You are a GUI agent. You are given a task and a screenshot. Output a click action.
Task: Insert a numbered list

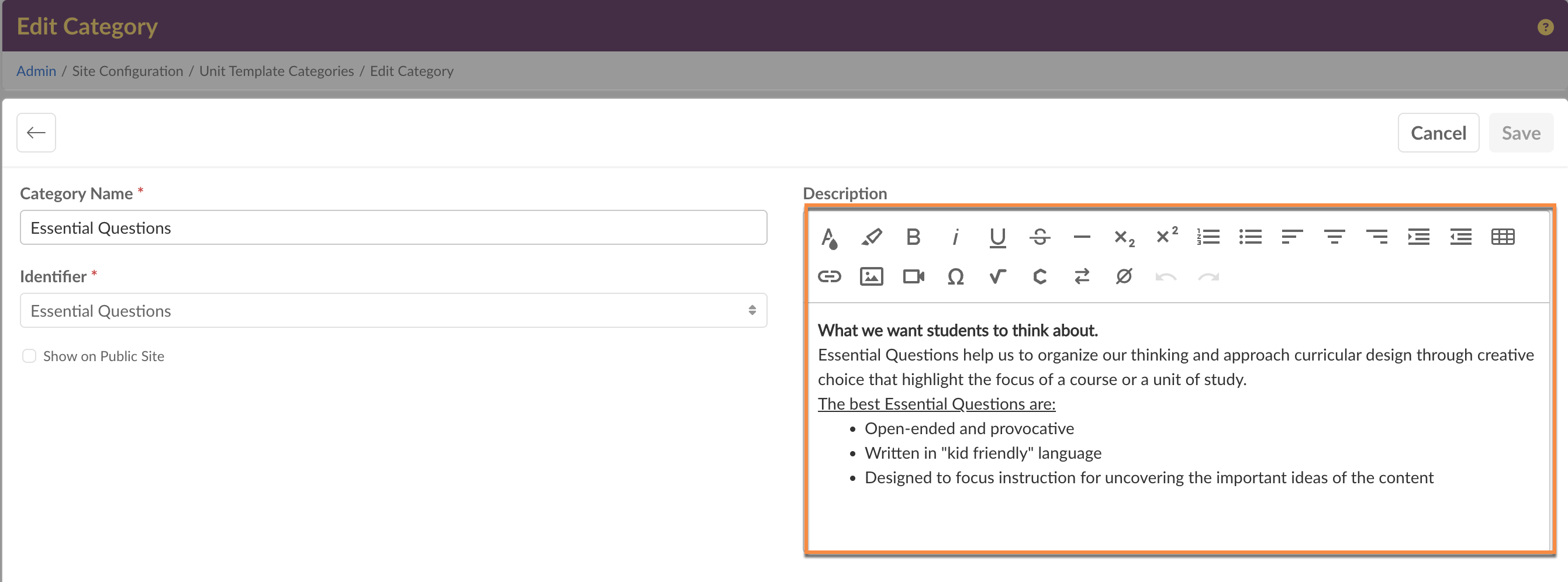pyautogui.click(x=1208, y=237)
